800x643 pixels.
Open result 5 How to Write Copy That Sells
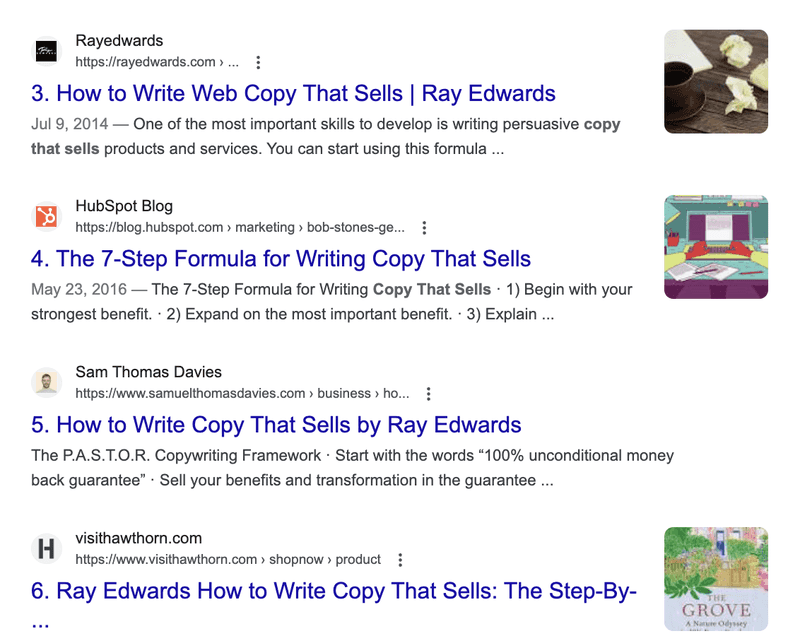coord(276,425)
